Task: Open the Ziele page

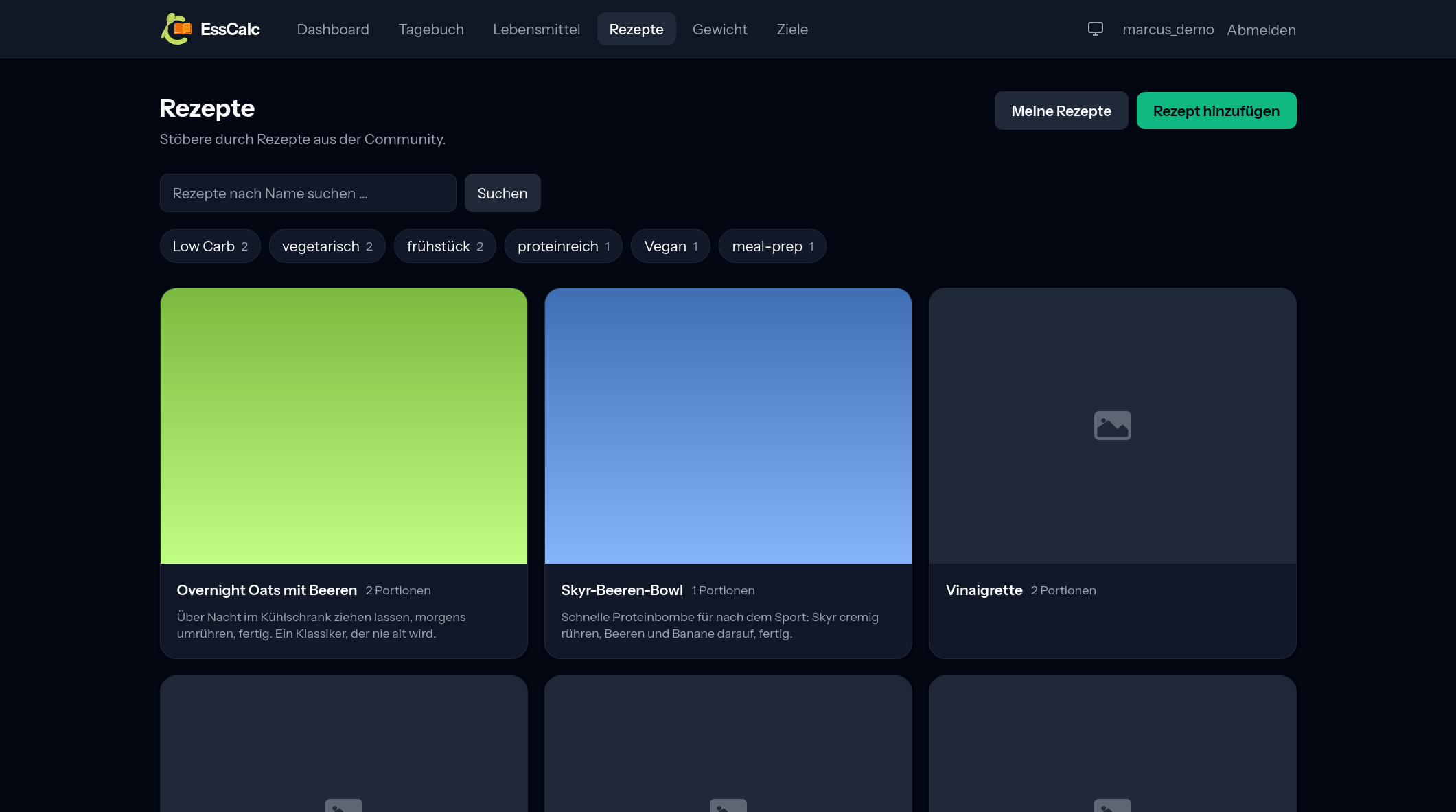Action: (x=792, y=29)
